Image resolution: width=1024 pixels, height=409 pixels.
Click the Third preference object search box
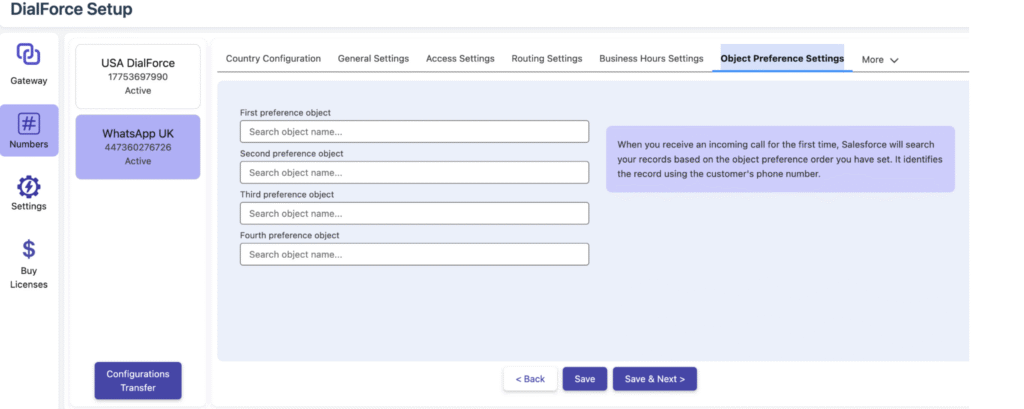tap(414, 214)
